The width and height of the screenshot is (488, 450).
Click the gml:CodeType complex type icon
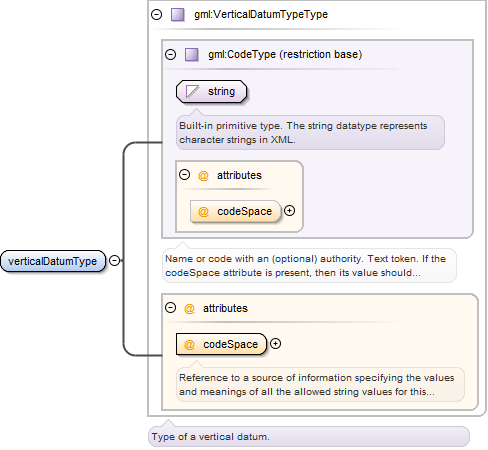coord(192,54)
